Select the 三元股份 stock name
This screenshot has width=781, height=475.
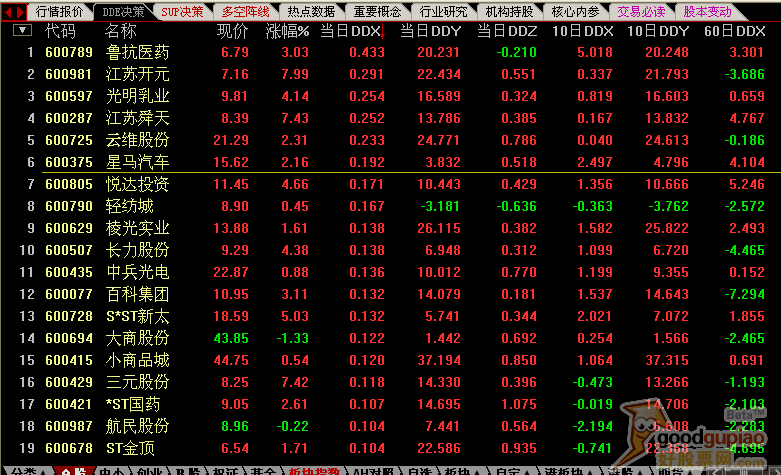pyautogui.click(x=137, y=382)
